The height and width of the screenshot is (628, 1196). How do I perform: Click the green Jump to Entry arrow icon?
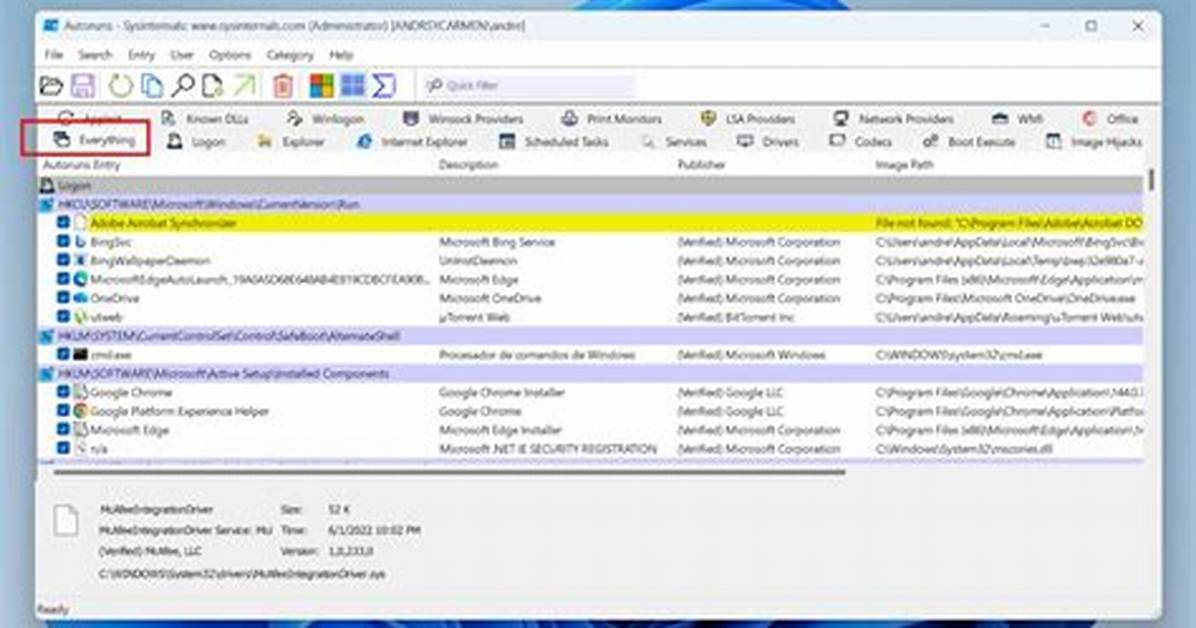click(x=244, y=85)
